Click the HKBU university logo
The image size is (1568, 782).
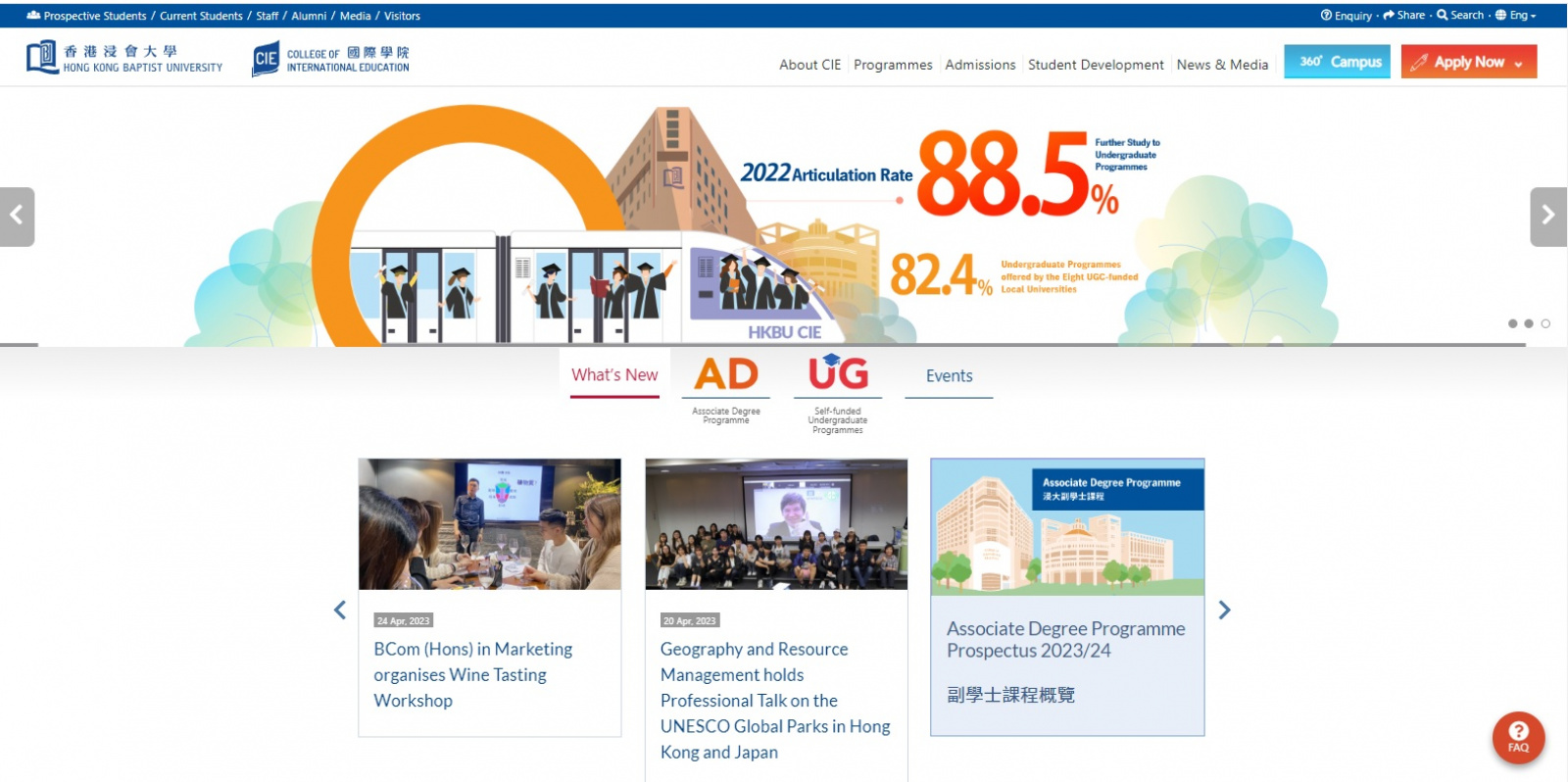124,58
